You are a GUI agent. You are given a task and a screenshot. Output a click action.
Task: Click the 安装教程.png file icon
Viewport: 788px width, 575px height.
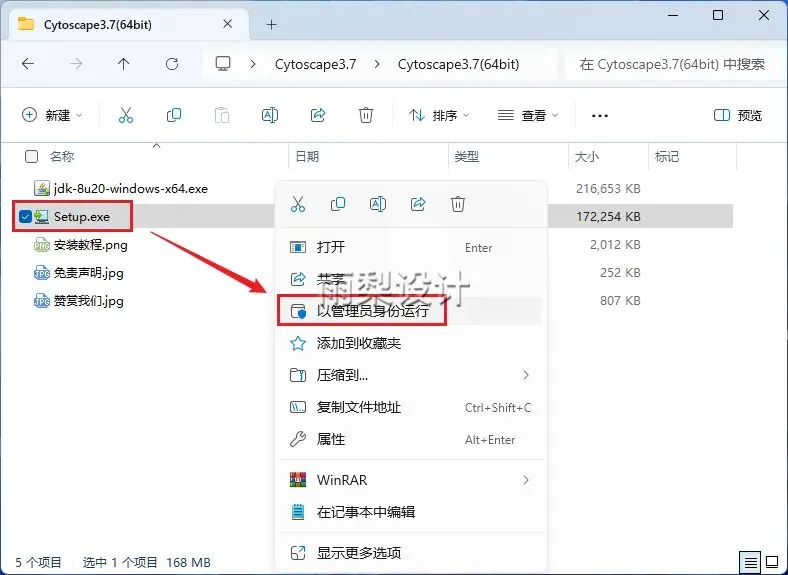42,245
